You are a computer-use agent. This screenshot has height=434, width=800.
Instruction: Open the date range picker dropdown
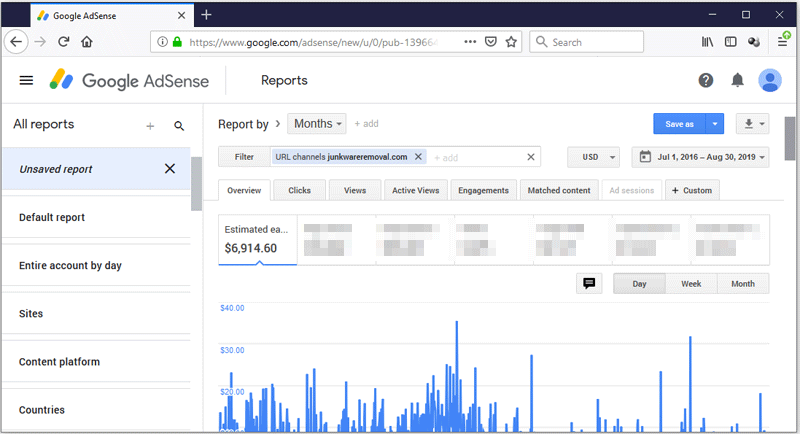tap(700, 157)
